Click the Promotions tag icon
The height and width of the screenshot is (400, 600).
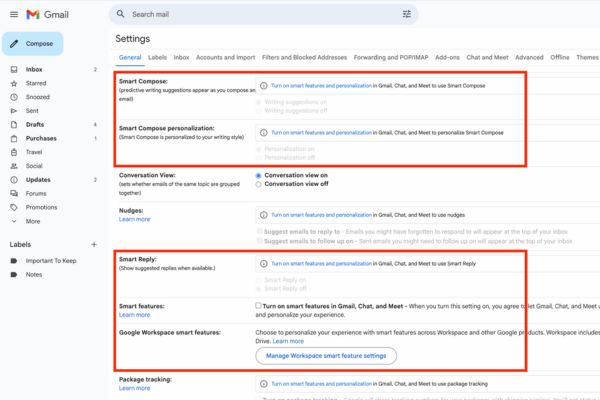pos(14,207)
